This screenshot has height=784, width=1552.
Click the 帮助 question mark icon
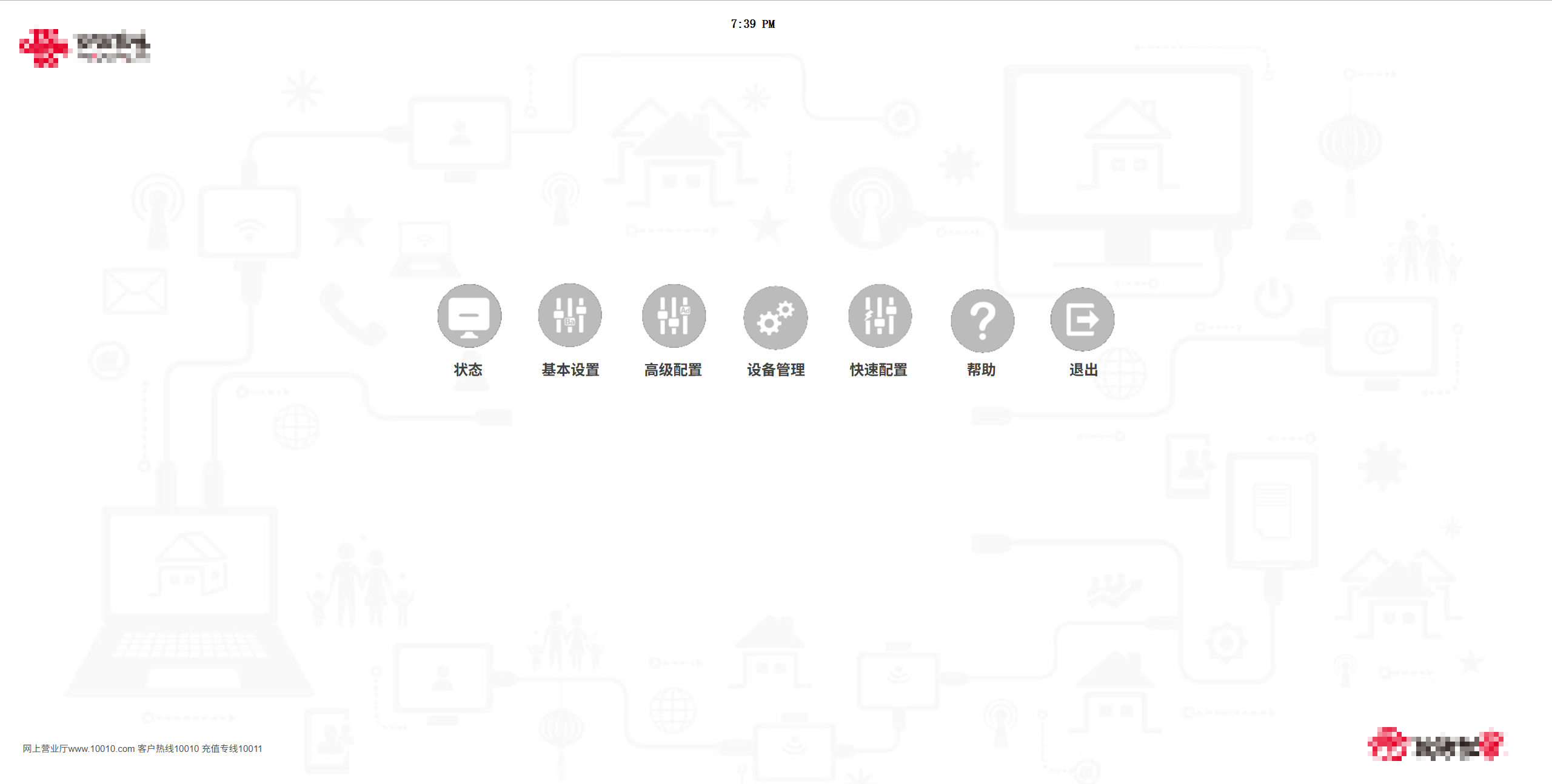(x=982, y=320)
